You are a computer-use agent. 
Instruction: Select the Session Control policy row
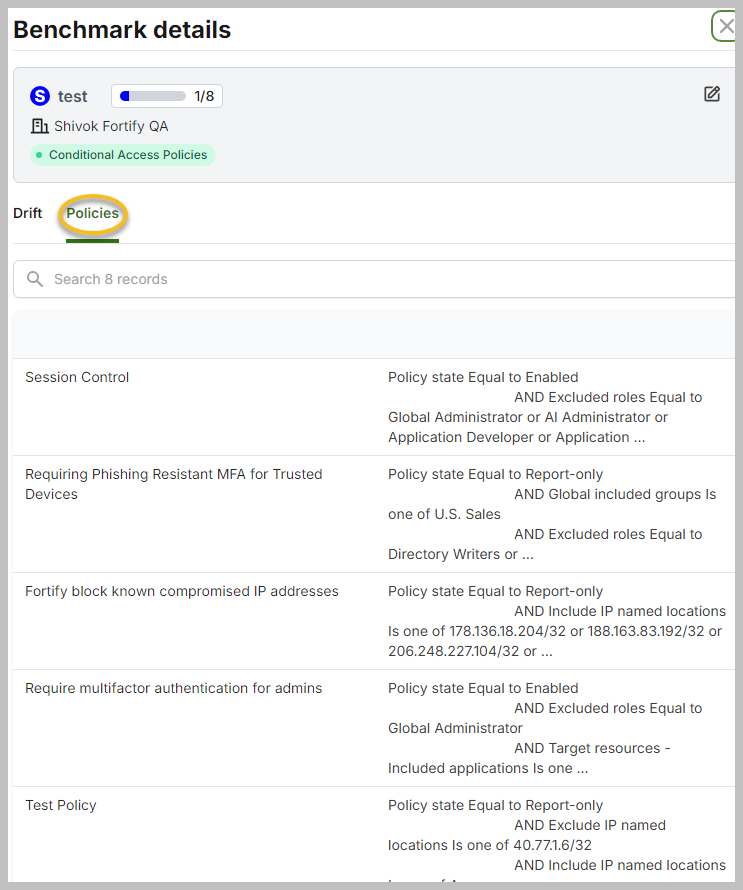[x=77, y=377]
